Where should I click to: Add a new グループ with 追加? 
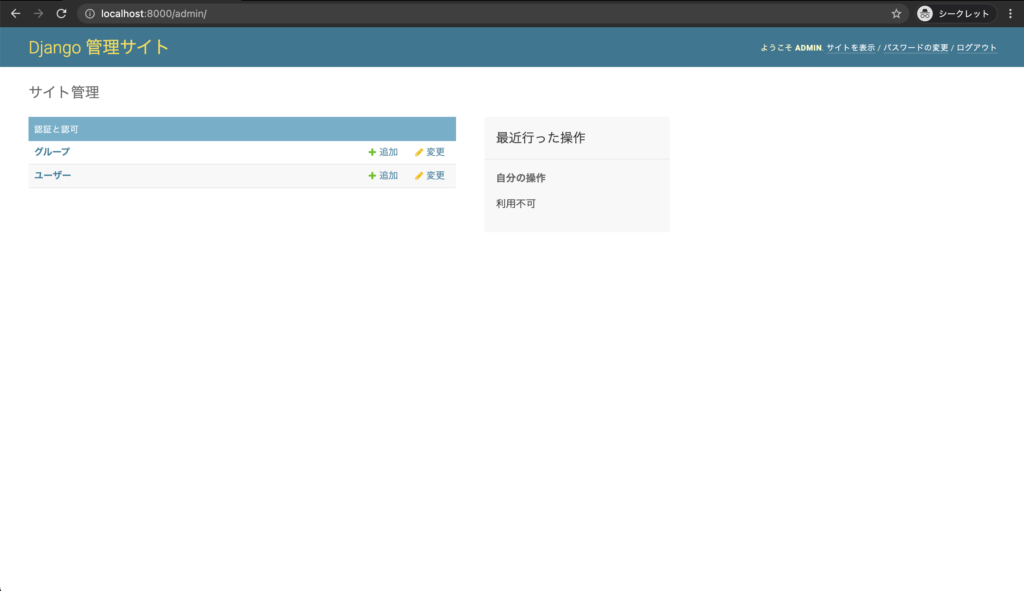(x=383, y=152)
